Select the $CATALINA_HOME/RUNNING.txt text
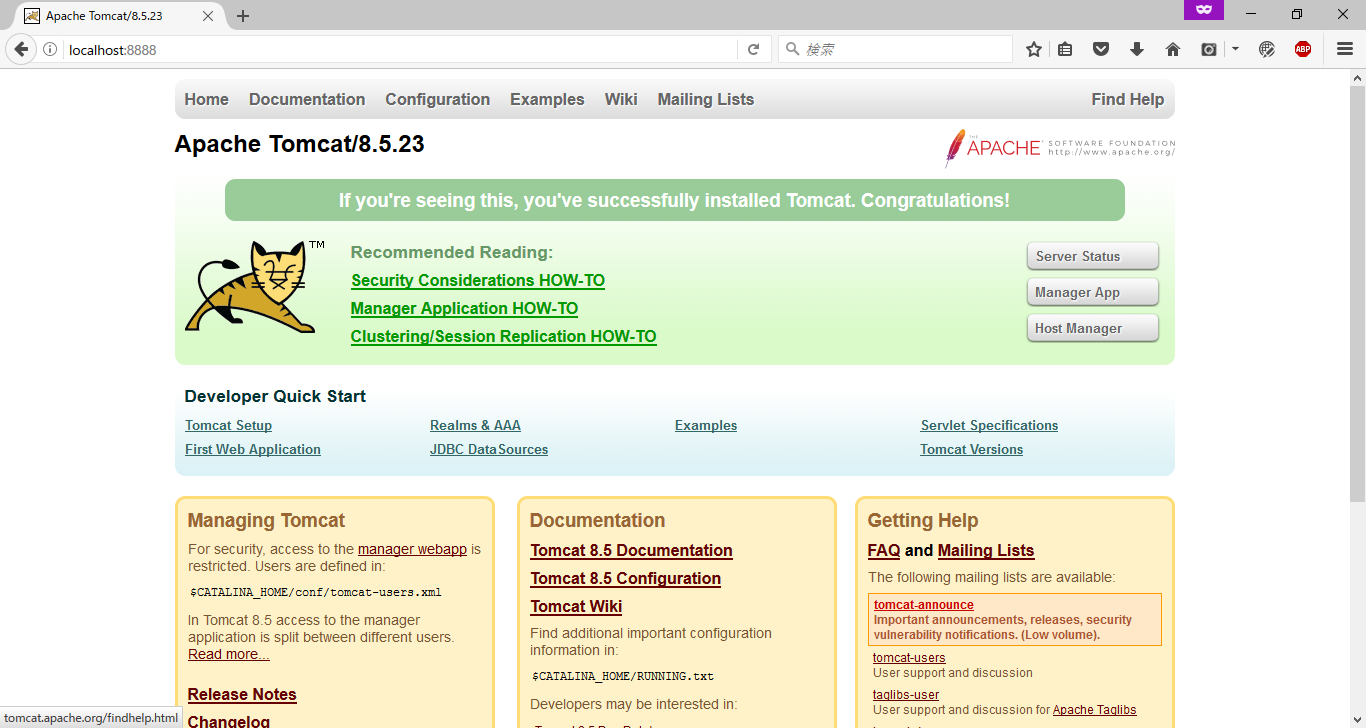This screenshot has height=728, width=1366. (623, 676)
